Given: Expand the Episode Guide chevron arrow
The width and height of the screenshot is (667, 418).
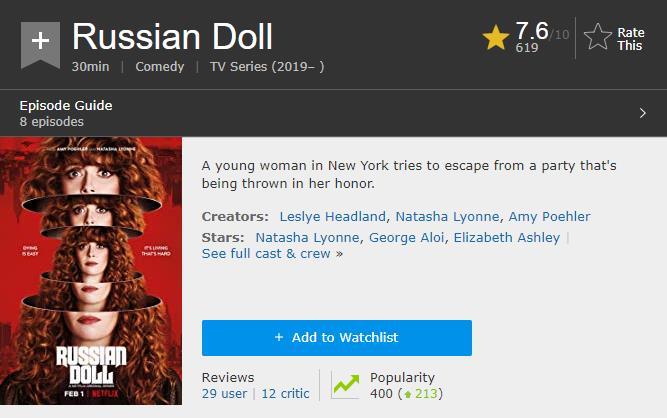Looking at the screenshot, I should 642,113.
